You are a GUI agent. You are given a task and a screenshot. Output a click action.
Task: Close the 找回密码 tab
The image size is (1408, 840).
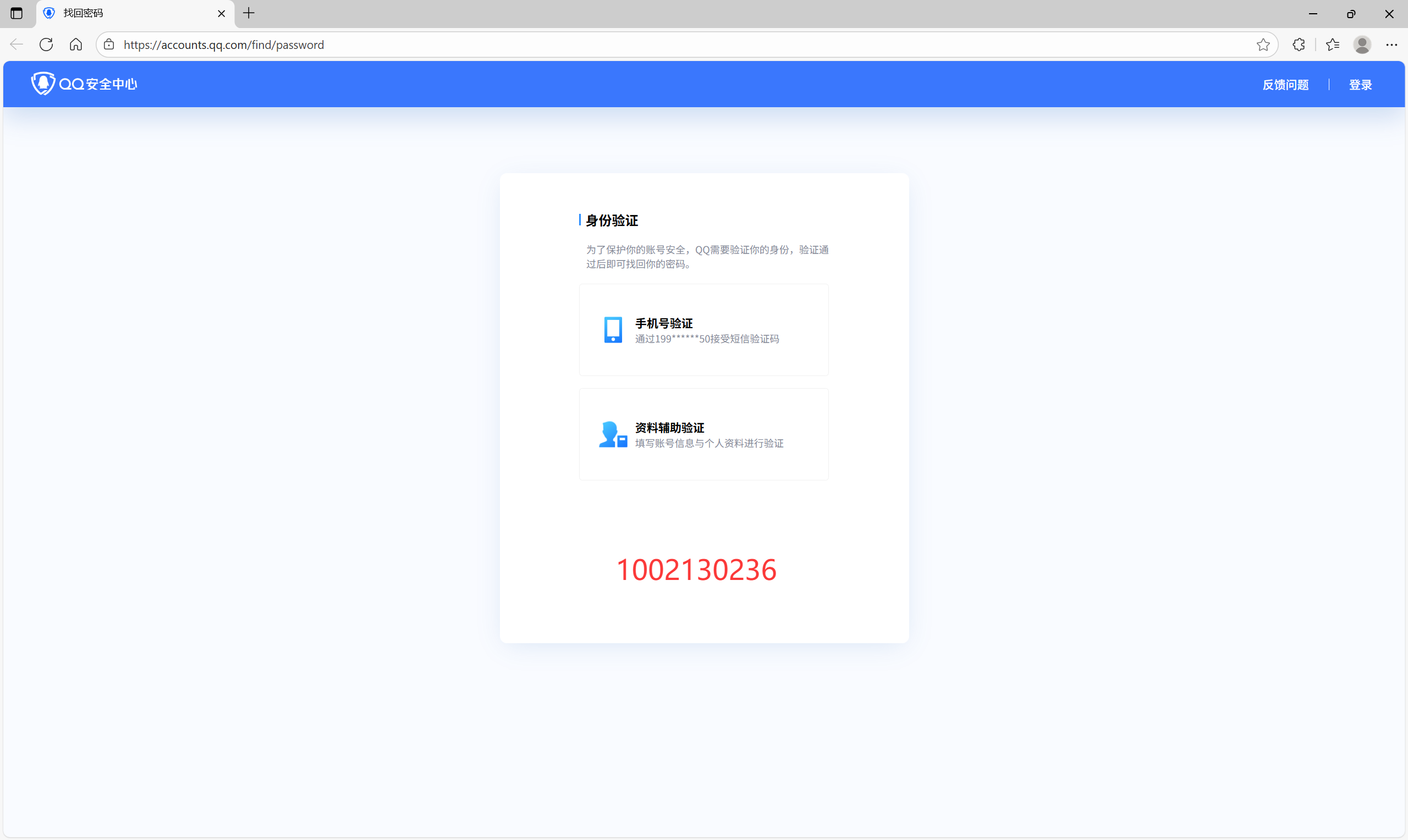[x=221, y=14]
